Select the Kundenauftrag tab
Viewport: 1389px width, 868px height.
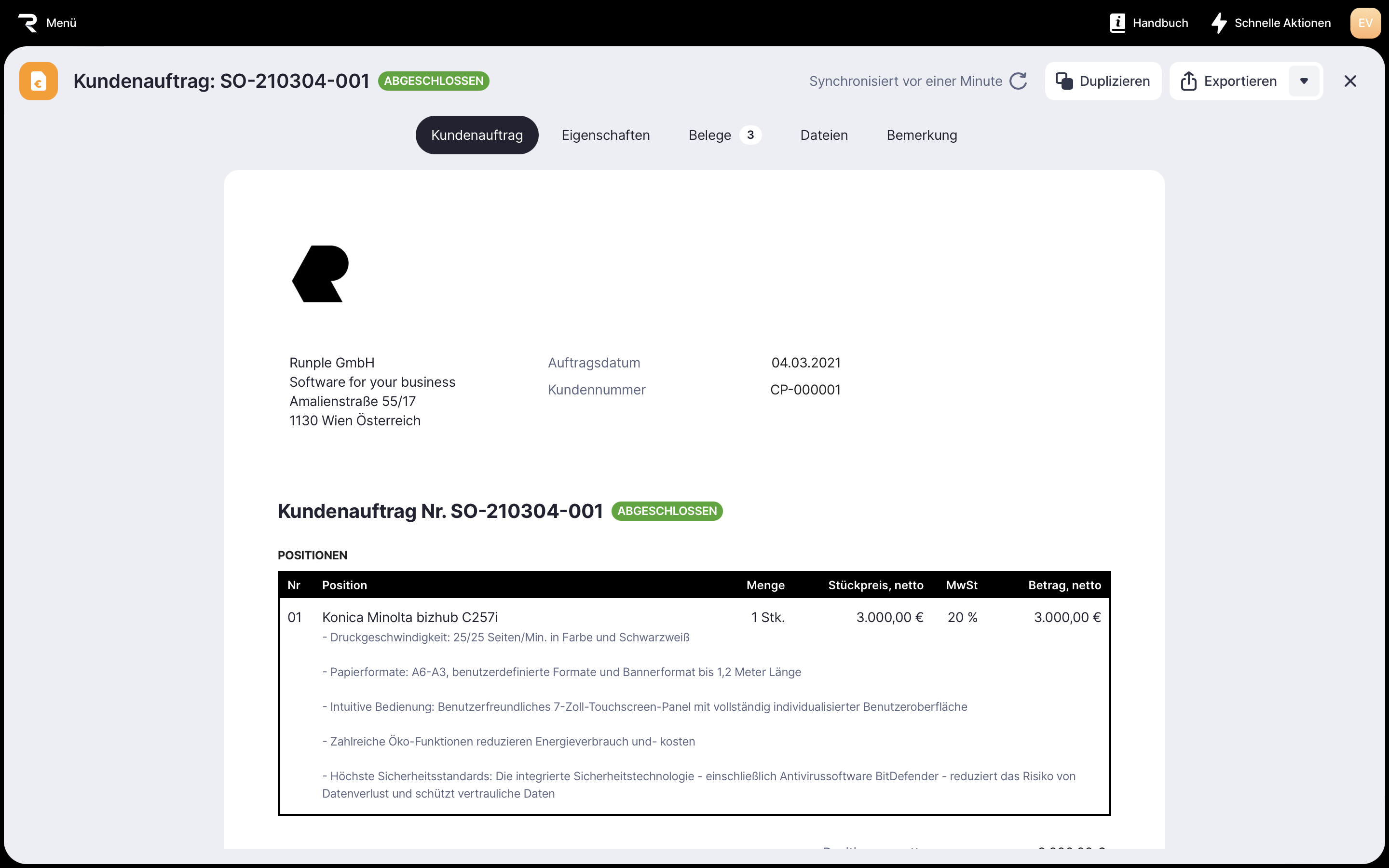click(477, 135)
